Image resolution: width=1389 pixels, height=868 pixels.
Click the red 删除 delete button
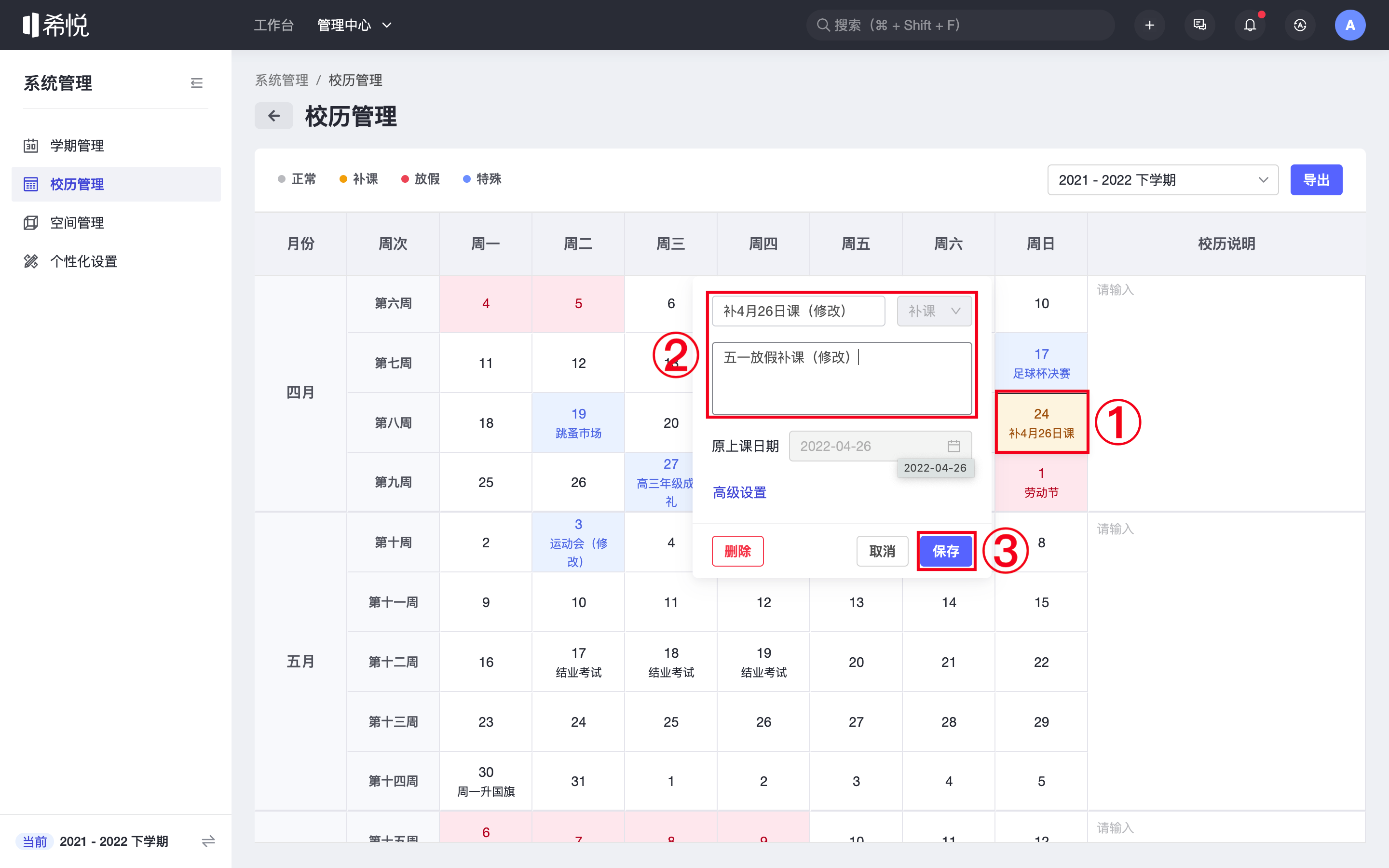pyautogui.click(x=737, y=551)
